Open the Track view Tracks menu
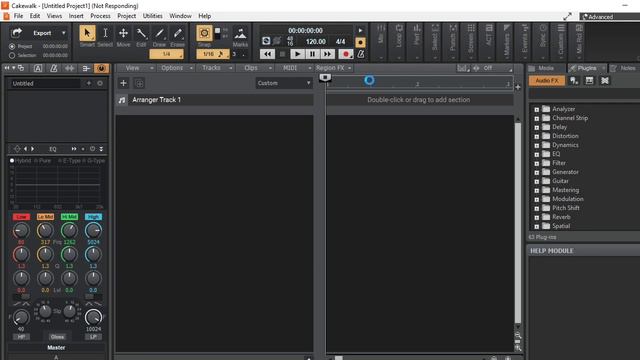Viewport: 640px width, 360px height. click(x=211, y=68)
